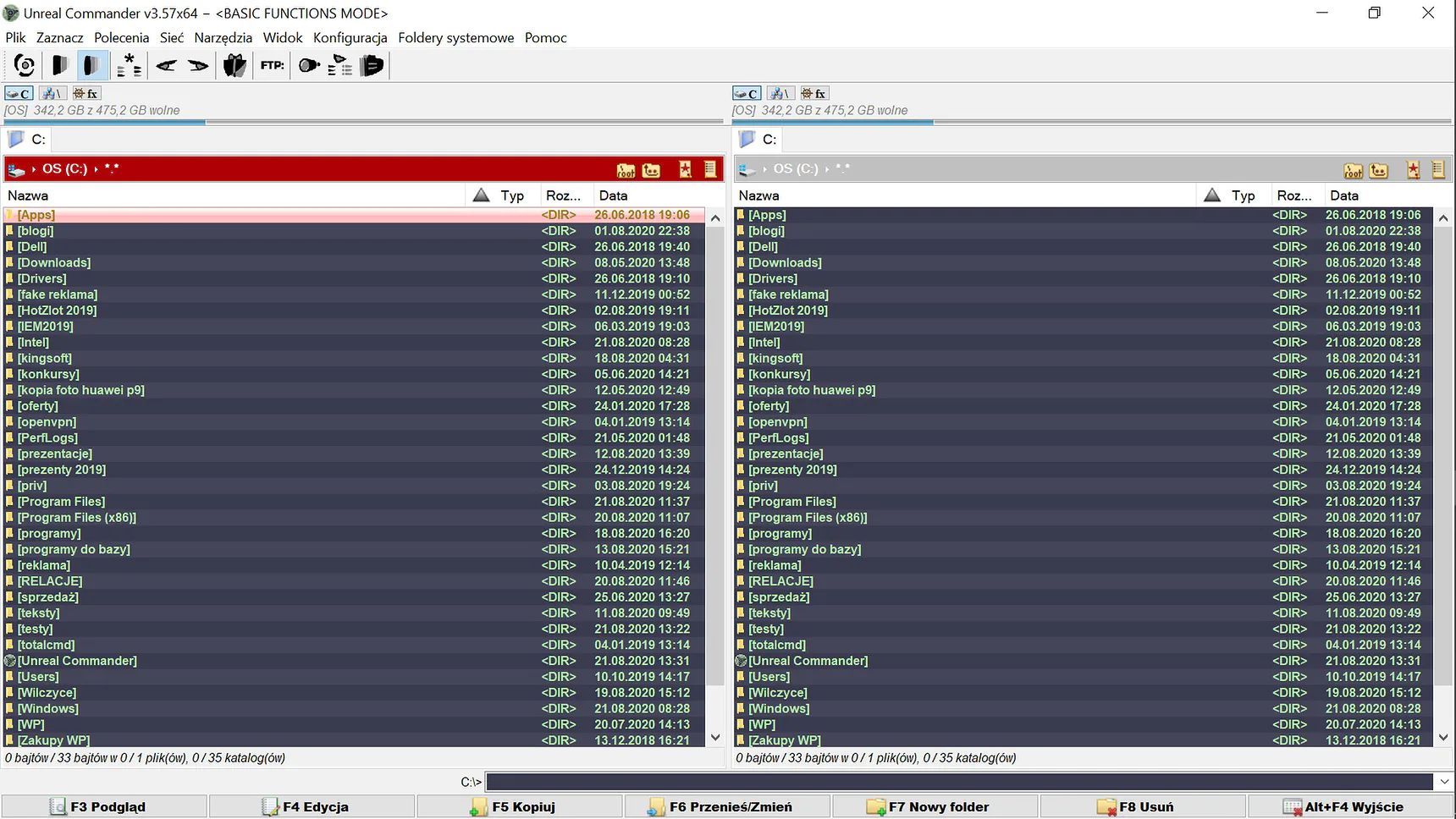Screen dimensions: 1456x819
Task: Focus the C:\> command line input
Action: coord(960,782)
